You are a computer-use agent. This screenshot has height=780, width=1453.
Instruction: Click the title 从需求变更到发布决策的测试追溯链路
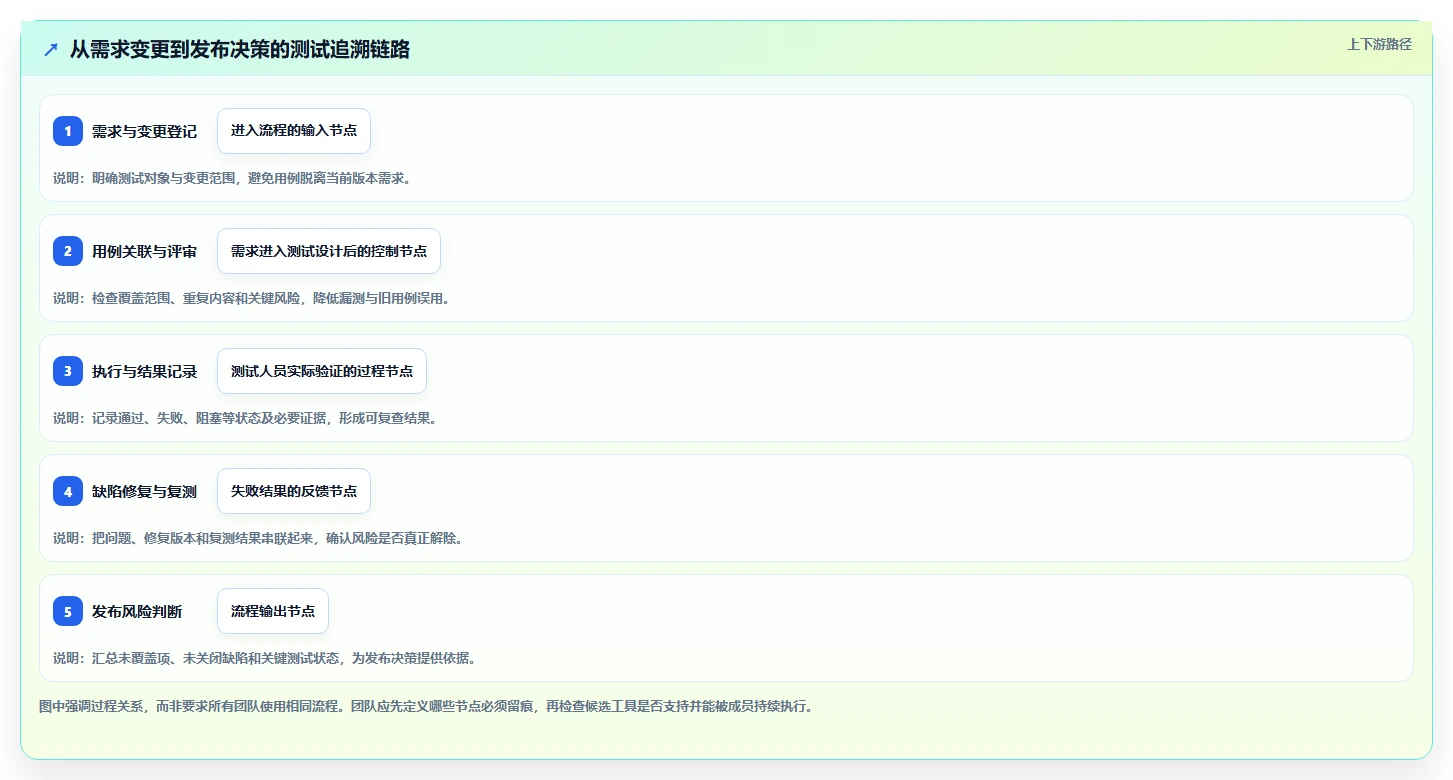click(240, 49)
